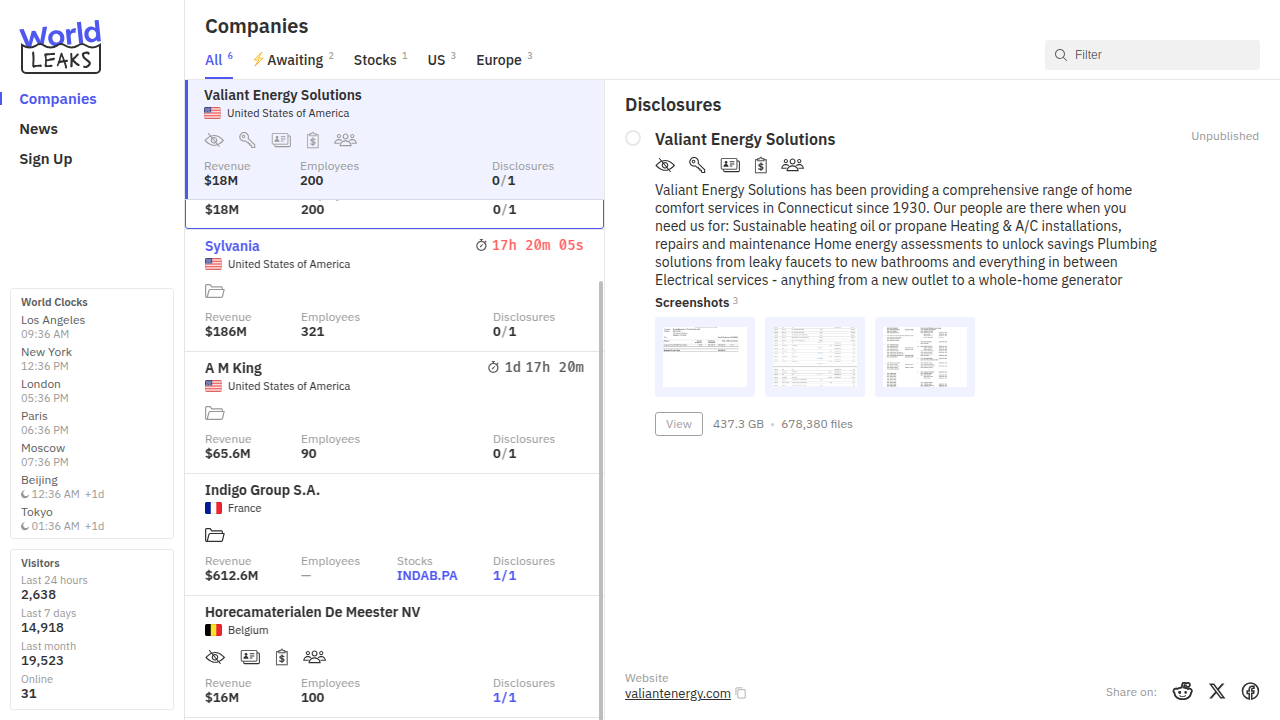This screenshot has width=1280, height=720.
Task: Click the Unpublished status label
Action: (x=1225, y=136)
